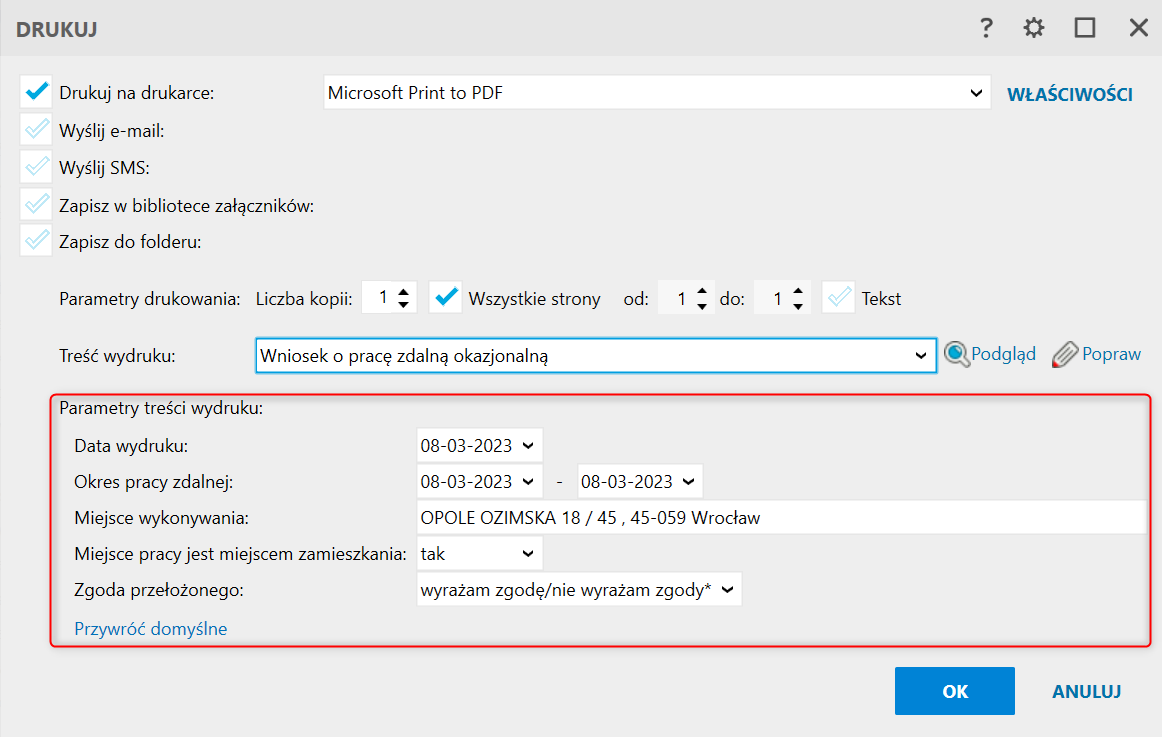Click the Podgląd magnifier preview icon
1162x737 pixels.
[x=958, y=355]
